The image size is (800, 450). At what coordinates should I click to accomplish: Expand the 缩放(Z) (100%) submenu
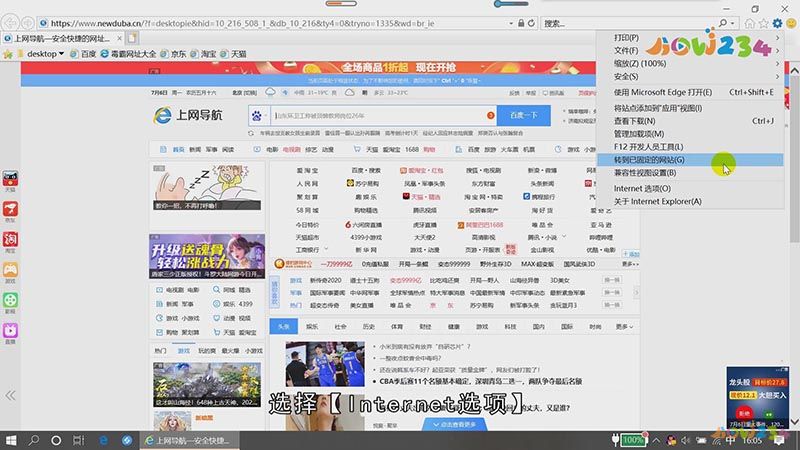[690, 63]
